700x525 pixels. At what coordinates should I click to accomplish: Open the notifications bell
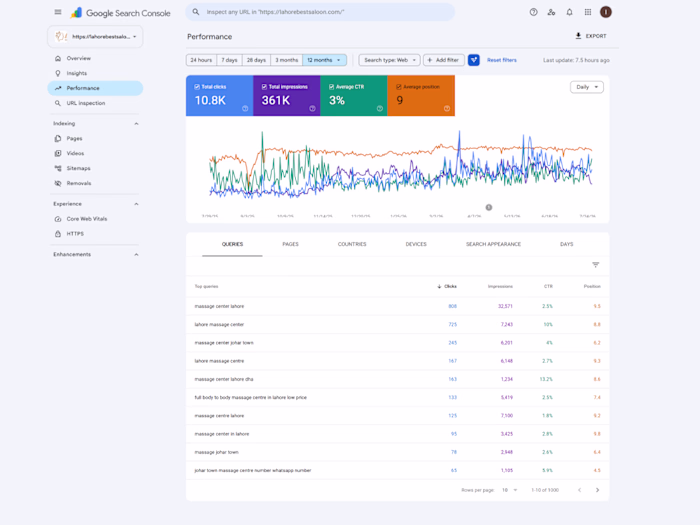(x=570, y=12)
